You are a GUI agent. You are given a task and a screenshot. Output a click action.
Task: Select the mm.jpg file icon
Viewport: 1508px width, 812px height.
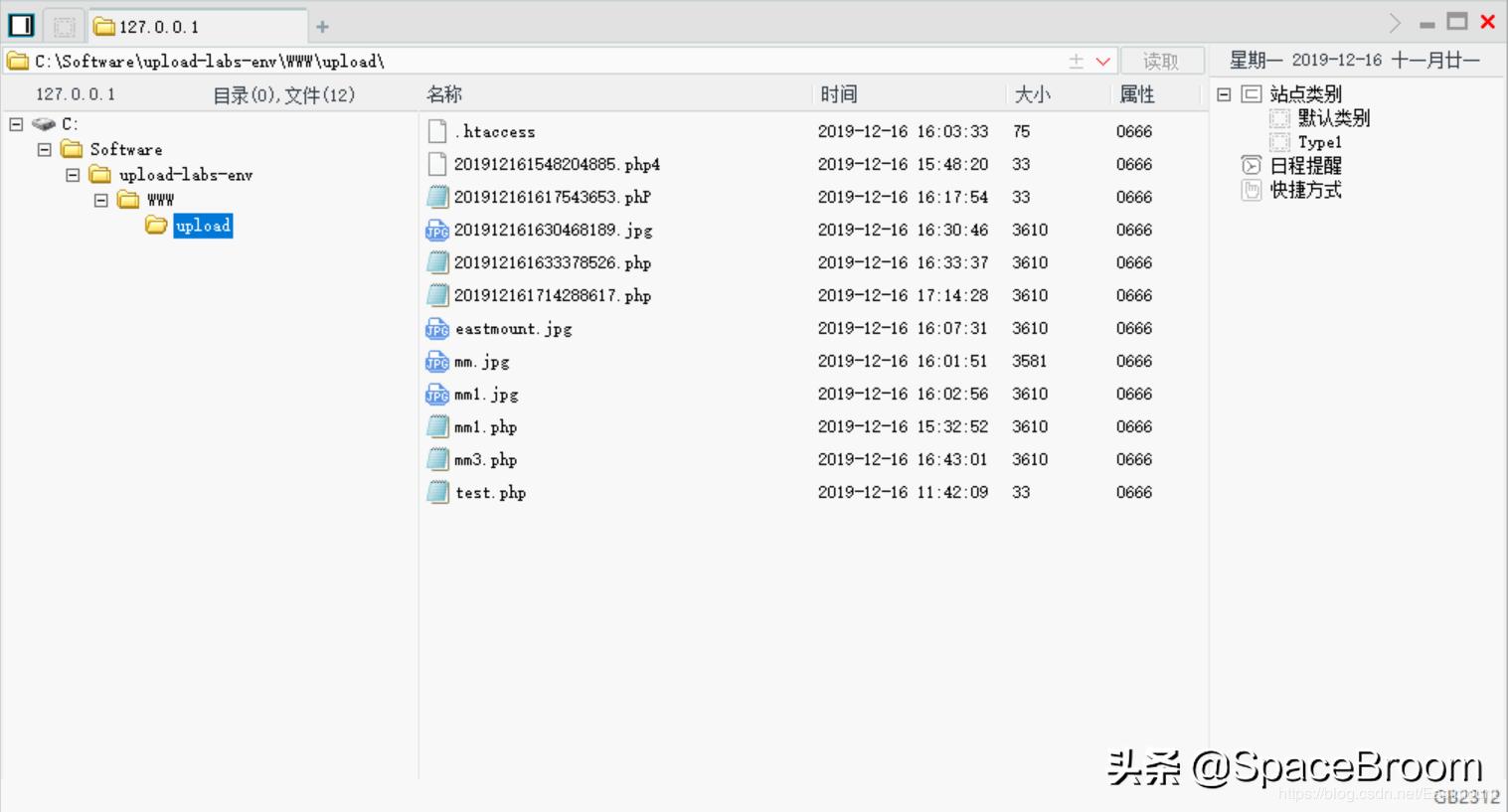pos(436,361)
